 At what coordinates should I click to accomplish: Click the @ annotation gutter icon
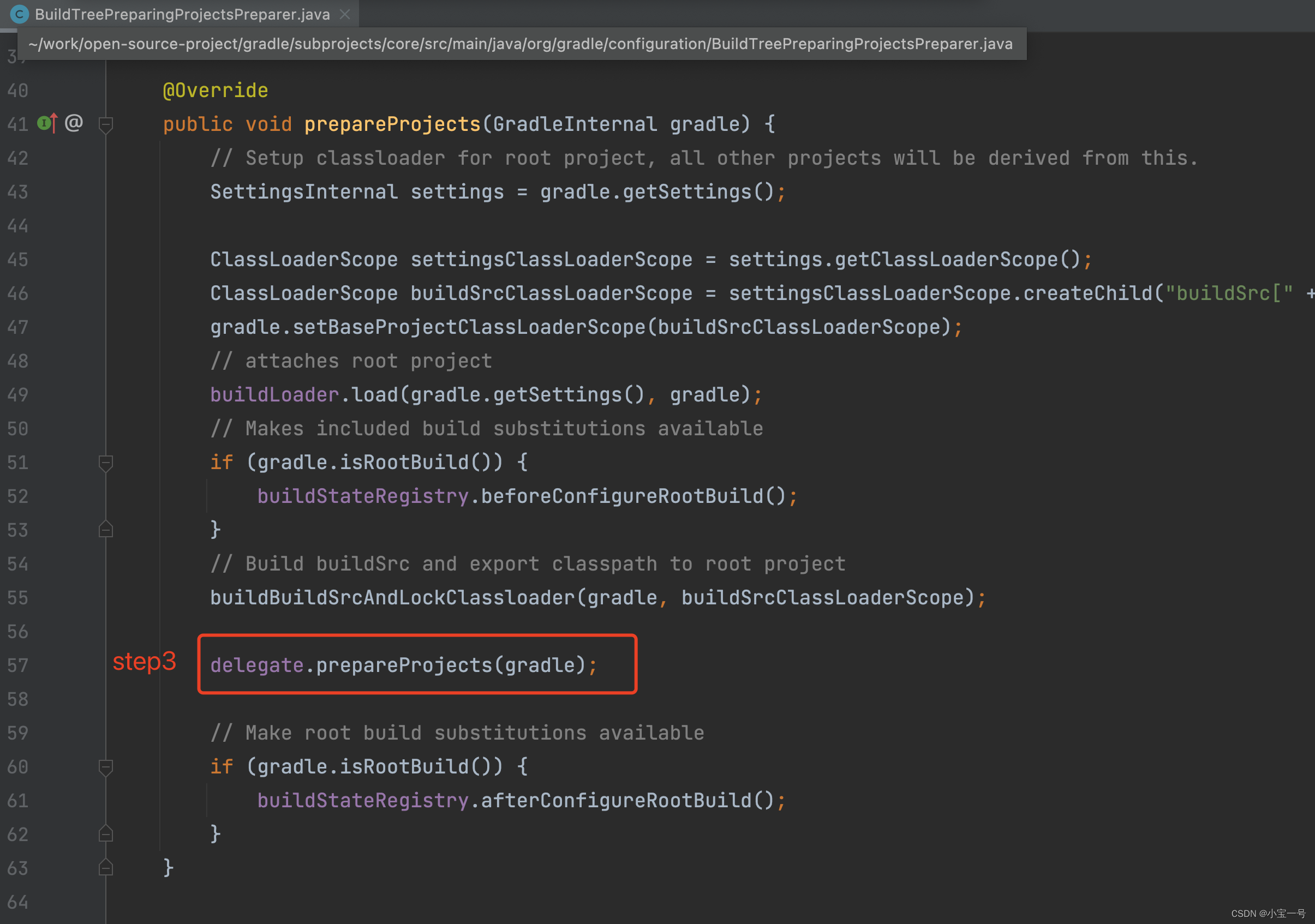click(x=74, y=123)
